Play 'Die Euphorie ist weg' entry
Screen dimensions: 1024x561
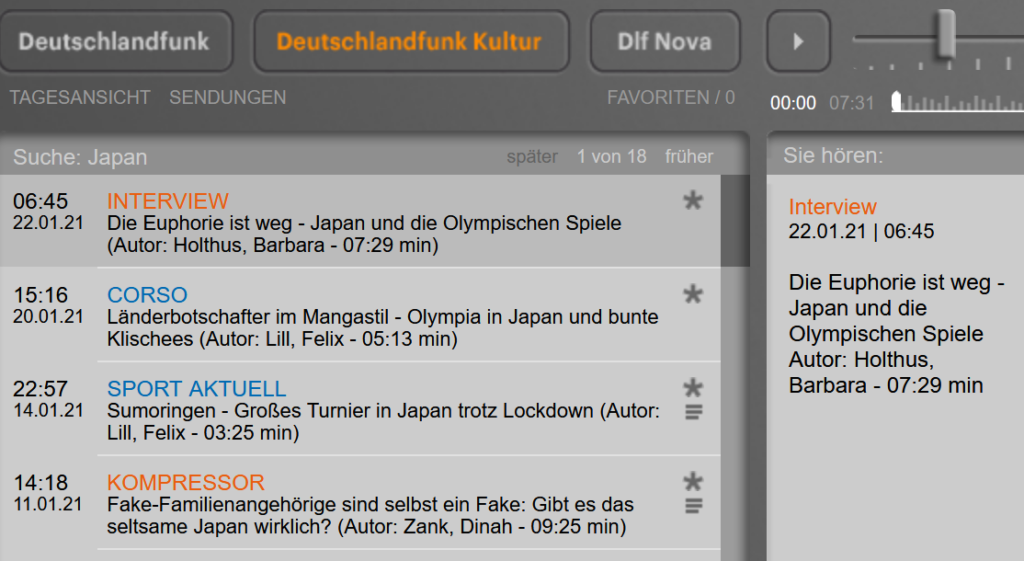[x=364, y=234]
